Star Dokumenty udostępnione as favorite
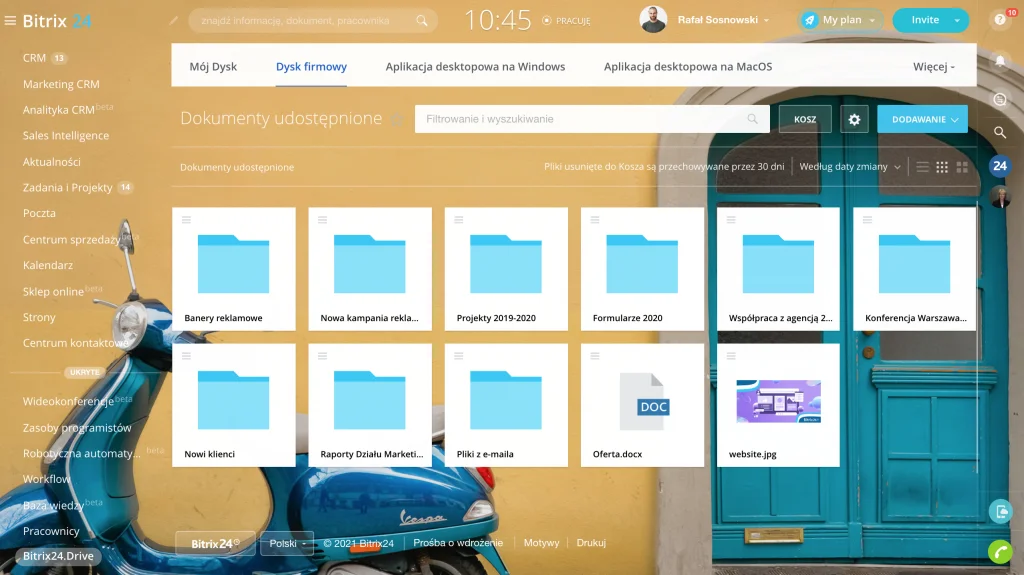This screenshot has width=1024, height=575. click(x=397, y=119)
